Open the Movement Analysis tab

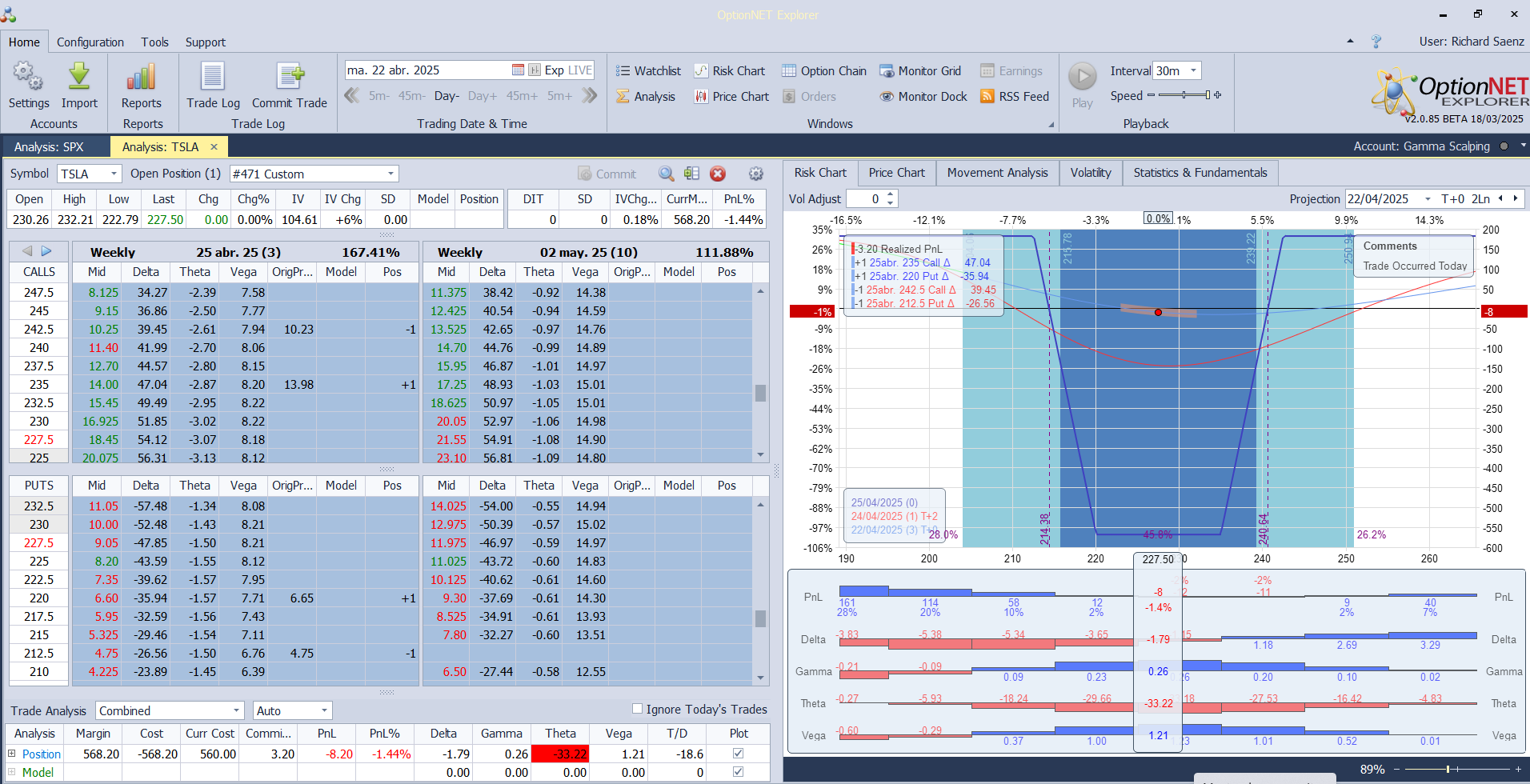point(997,173)
